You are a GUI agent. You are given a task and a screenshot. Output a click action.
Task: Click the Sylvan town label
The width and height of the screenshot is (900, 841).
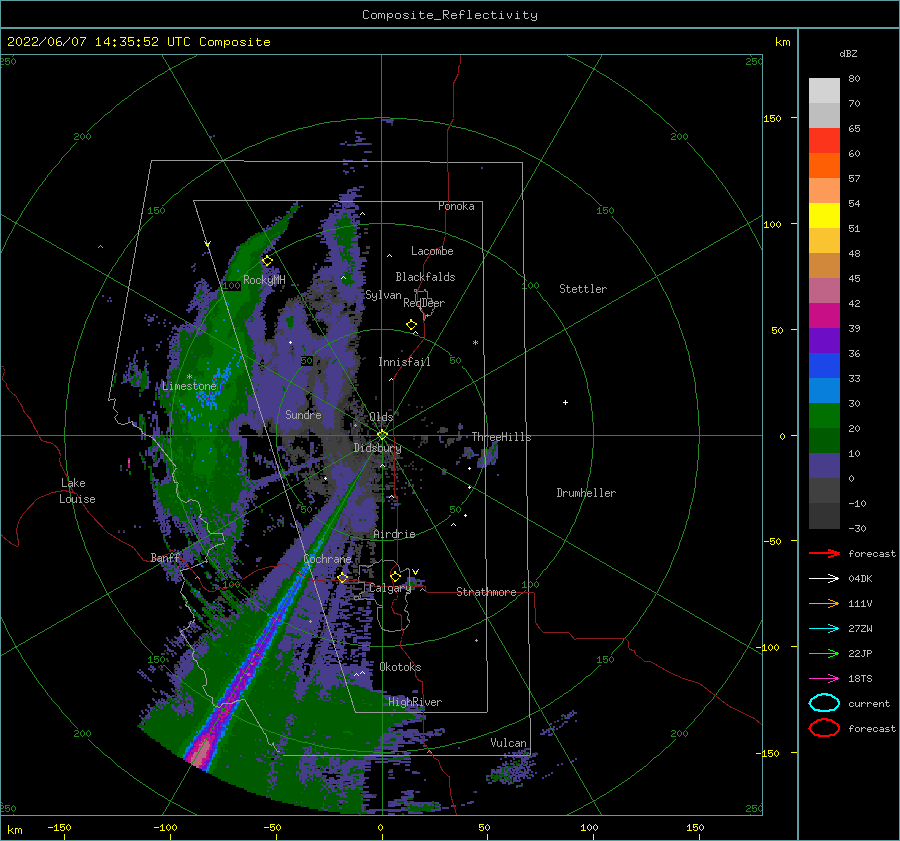(x=383, y=295)
